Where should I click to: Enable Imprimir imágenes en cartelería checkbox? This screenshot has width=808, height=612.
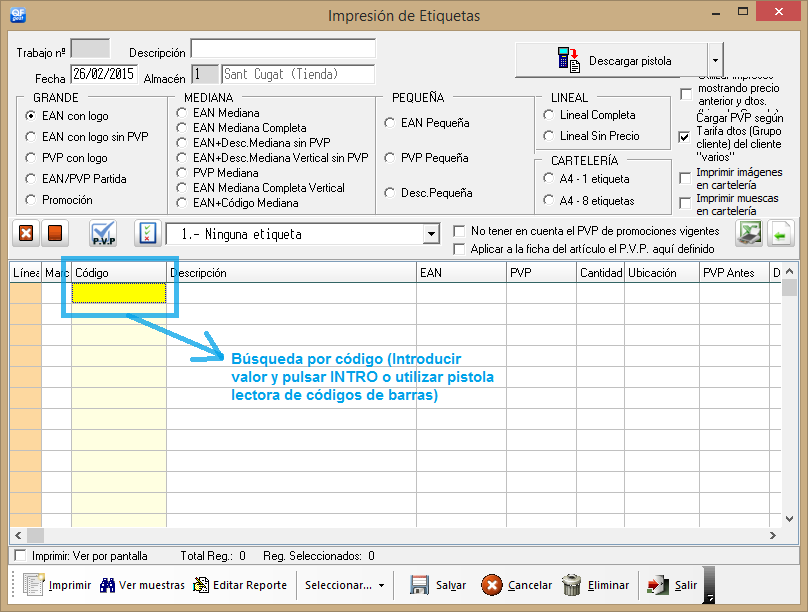685,178
